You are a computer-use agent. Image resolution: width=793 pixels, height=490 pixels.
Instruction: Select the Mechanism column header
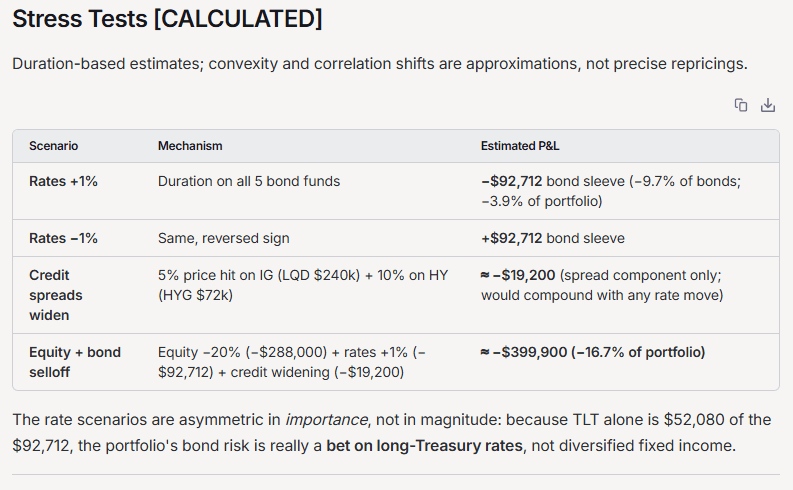coord(190,146)
